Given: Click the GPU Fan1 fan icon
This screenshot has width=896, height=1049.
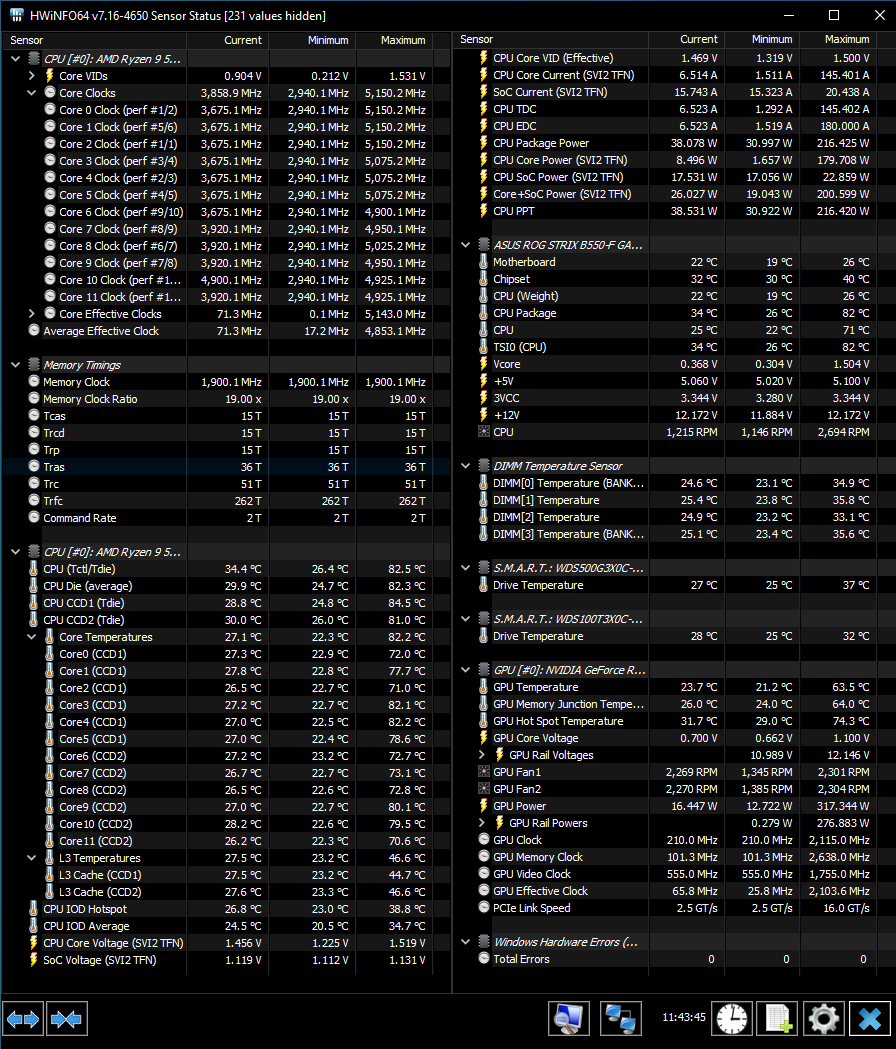Looking at the screenshot, I should pyautogui.click(x=484, y=772).
